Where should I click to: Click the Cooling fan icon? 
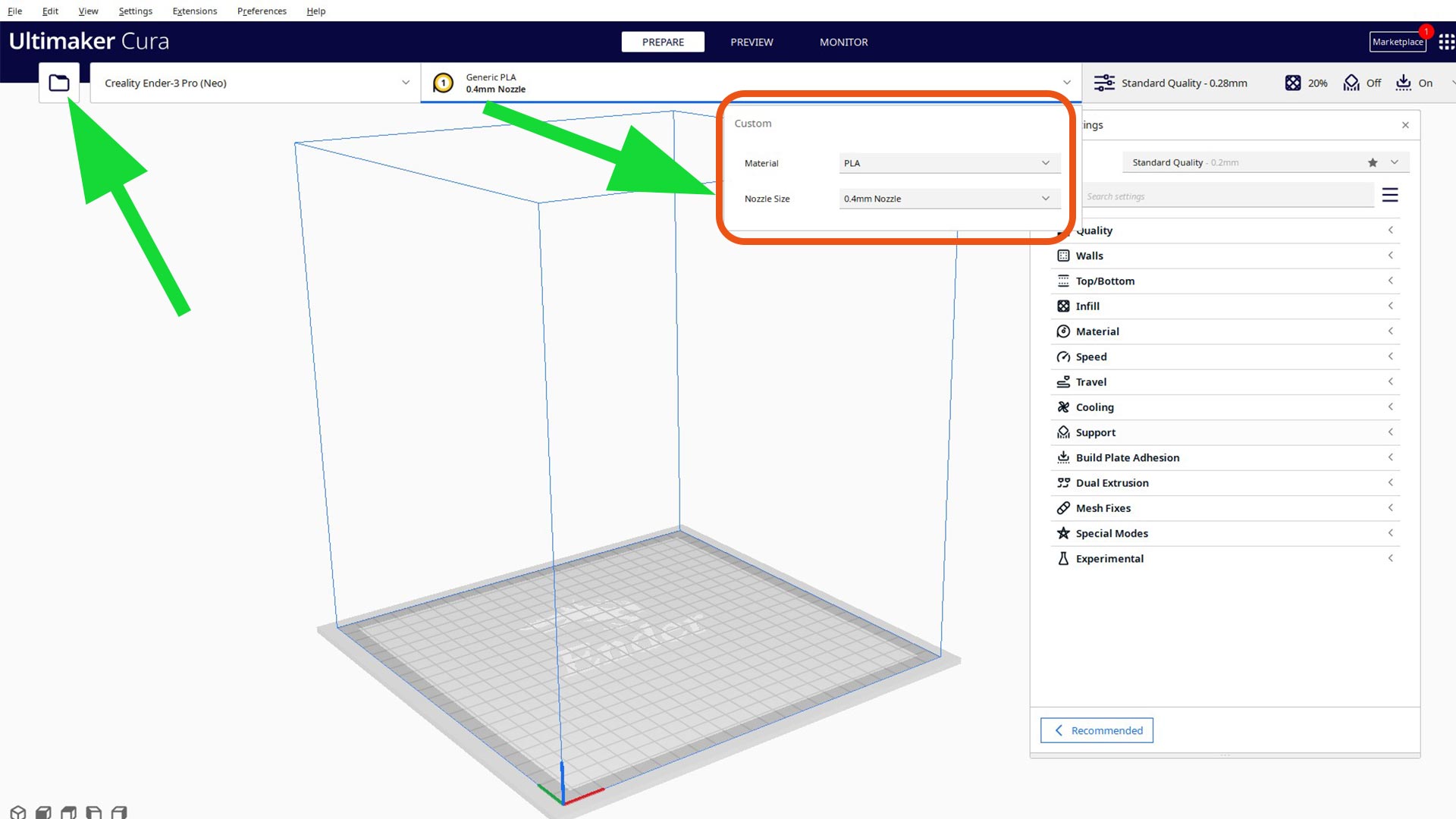(x=1063, y=407)
